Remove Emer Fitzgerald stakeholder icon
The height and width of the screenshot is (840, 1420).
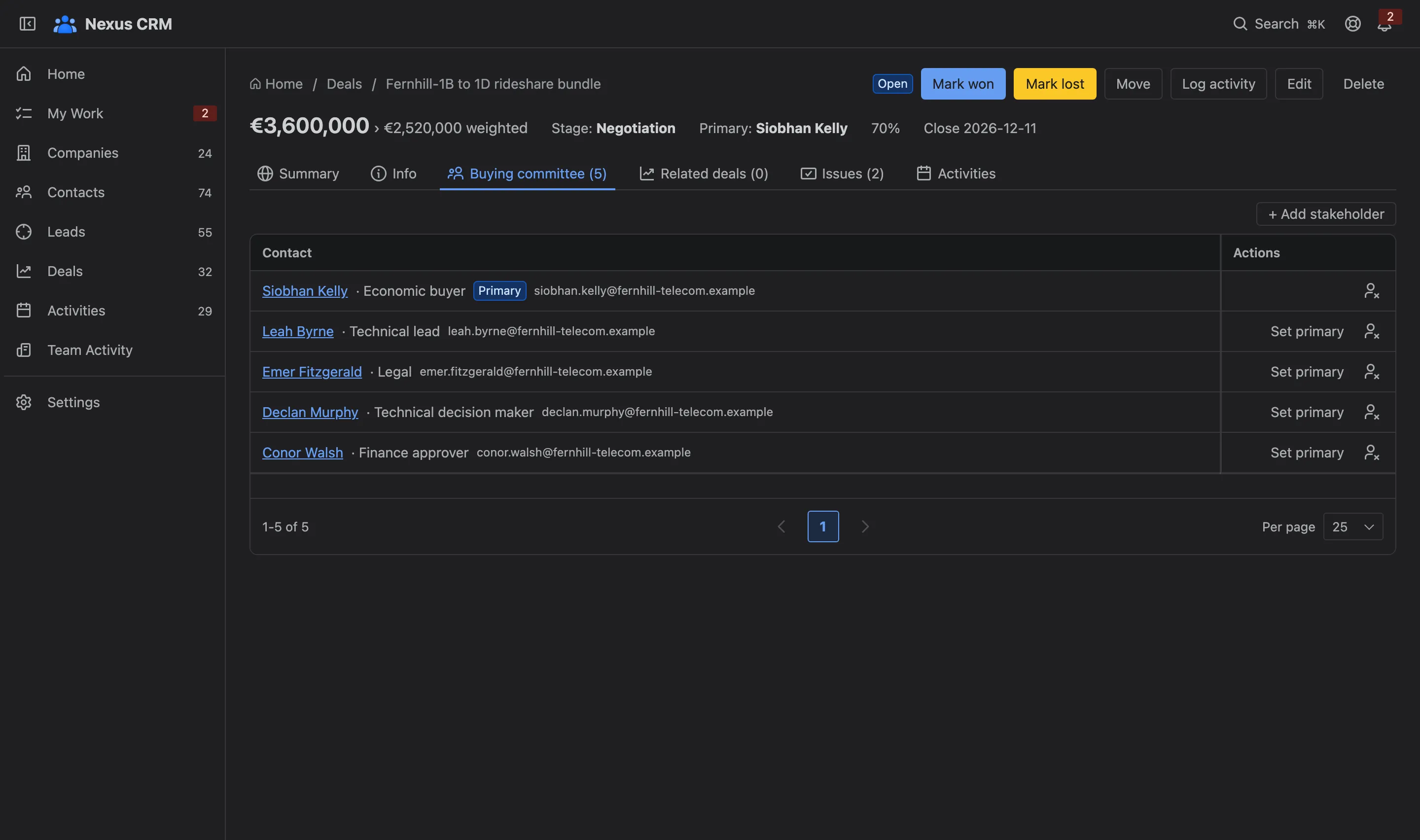click(1371, 372)
